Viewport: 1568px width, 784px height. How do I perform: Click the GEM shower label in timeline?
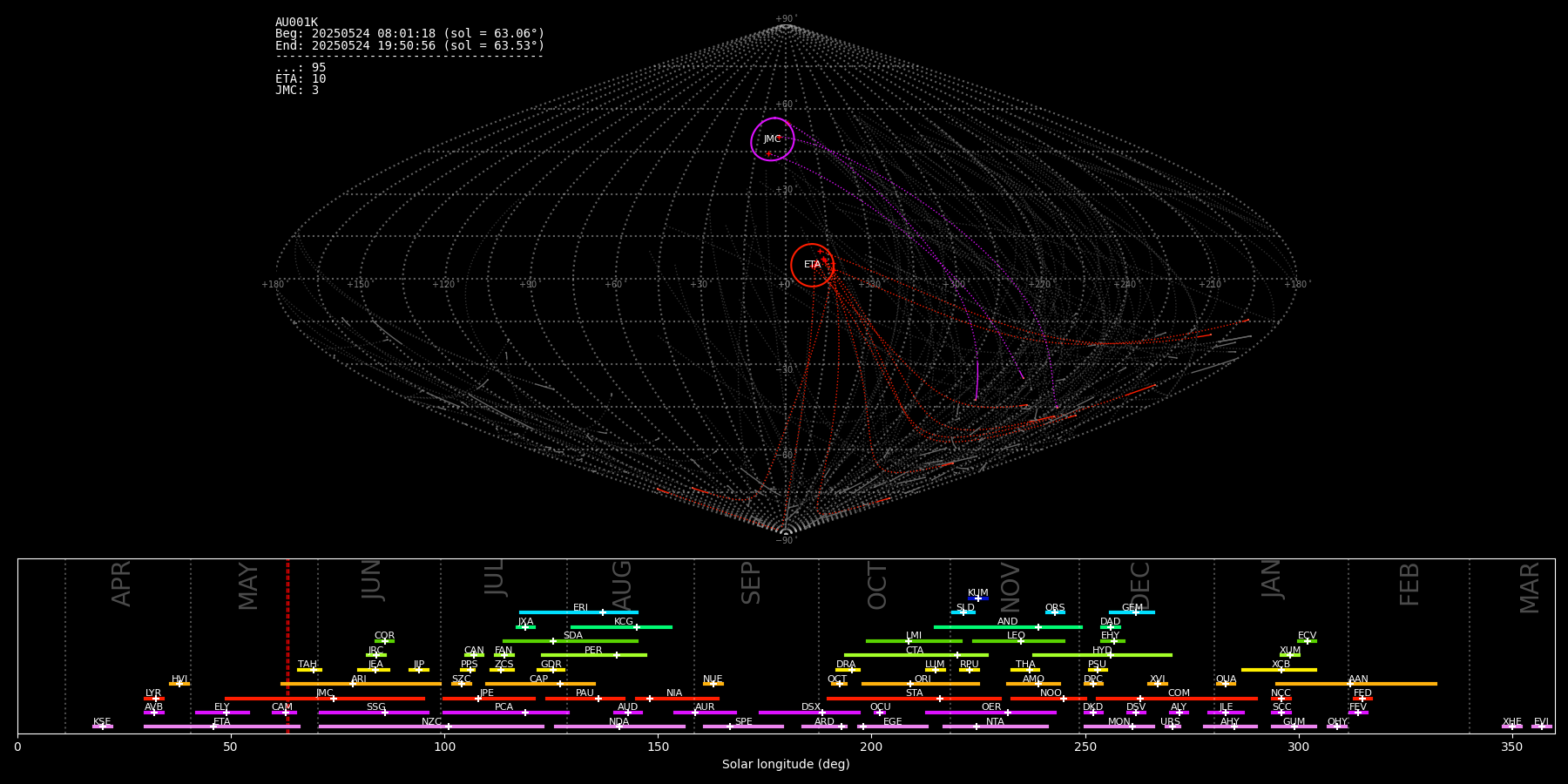click(1132, 608)
